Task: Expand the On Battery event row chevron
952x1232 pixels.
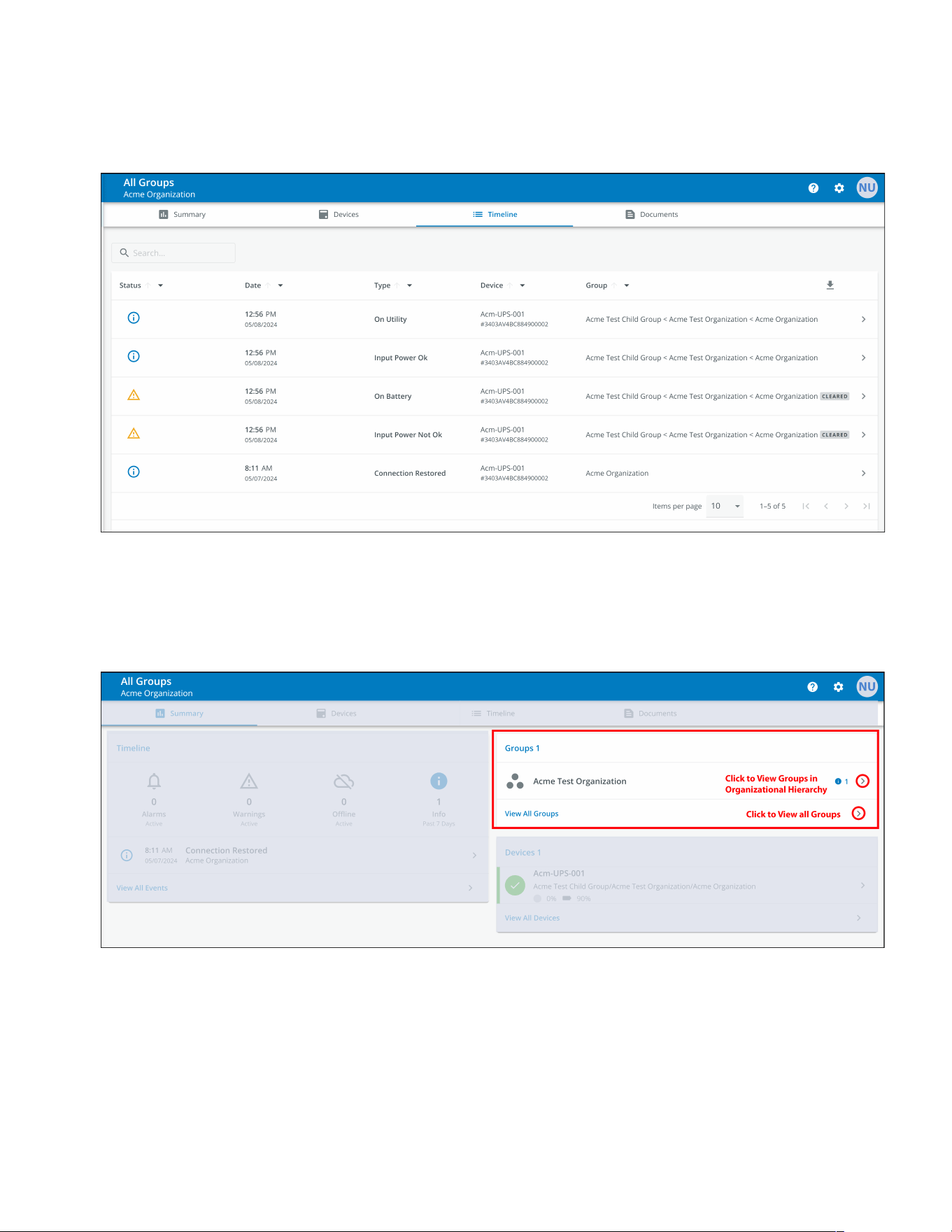Action: [x=864, y=396]
